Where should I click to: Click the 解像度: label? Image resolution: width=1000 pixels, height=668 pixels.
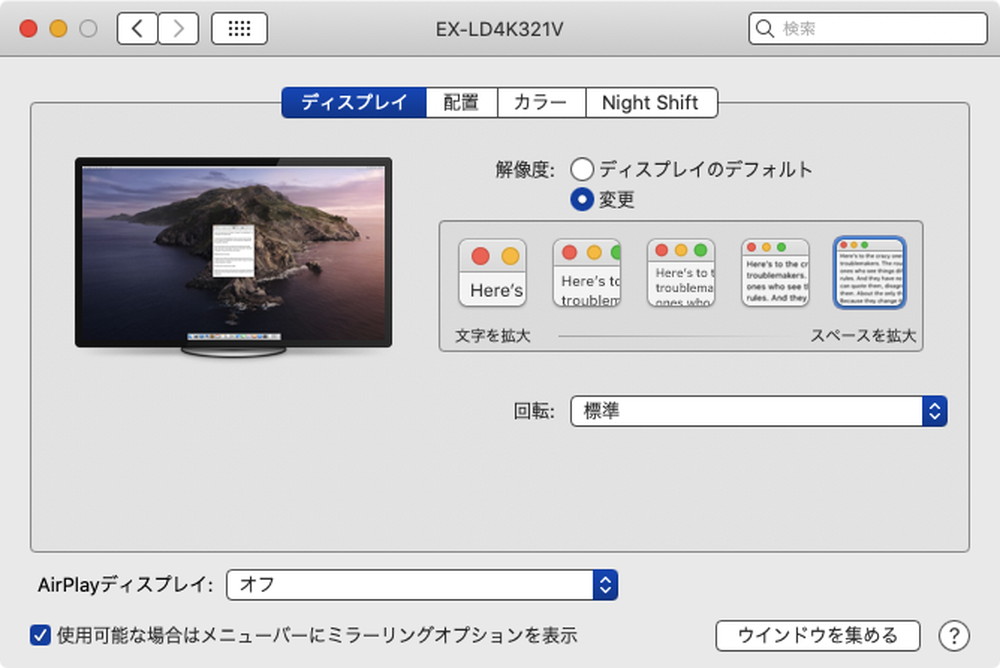(x=525, y=170)
